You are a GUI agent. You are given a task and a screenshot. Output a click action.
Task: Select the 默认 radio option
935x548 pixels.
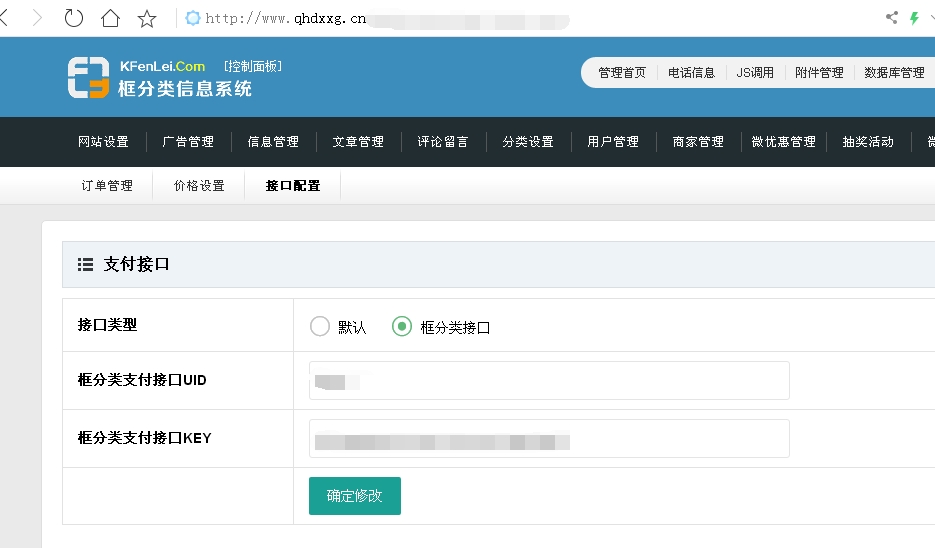320,326
